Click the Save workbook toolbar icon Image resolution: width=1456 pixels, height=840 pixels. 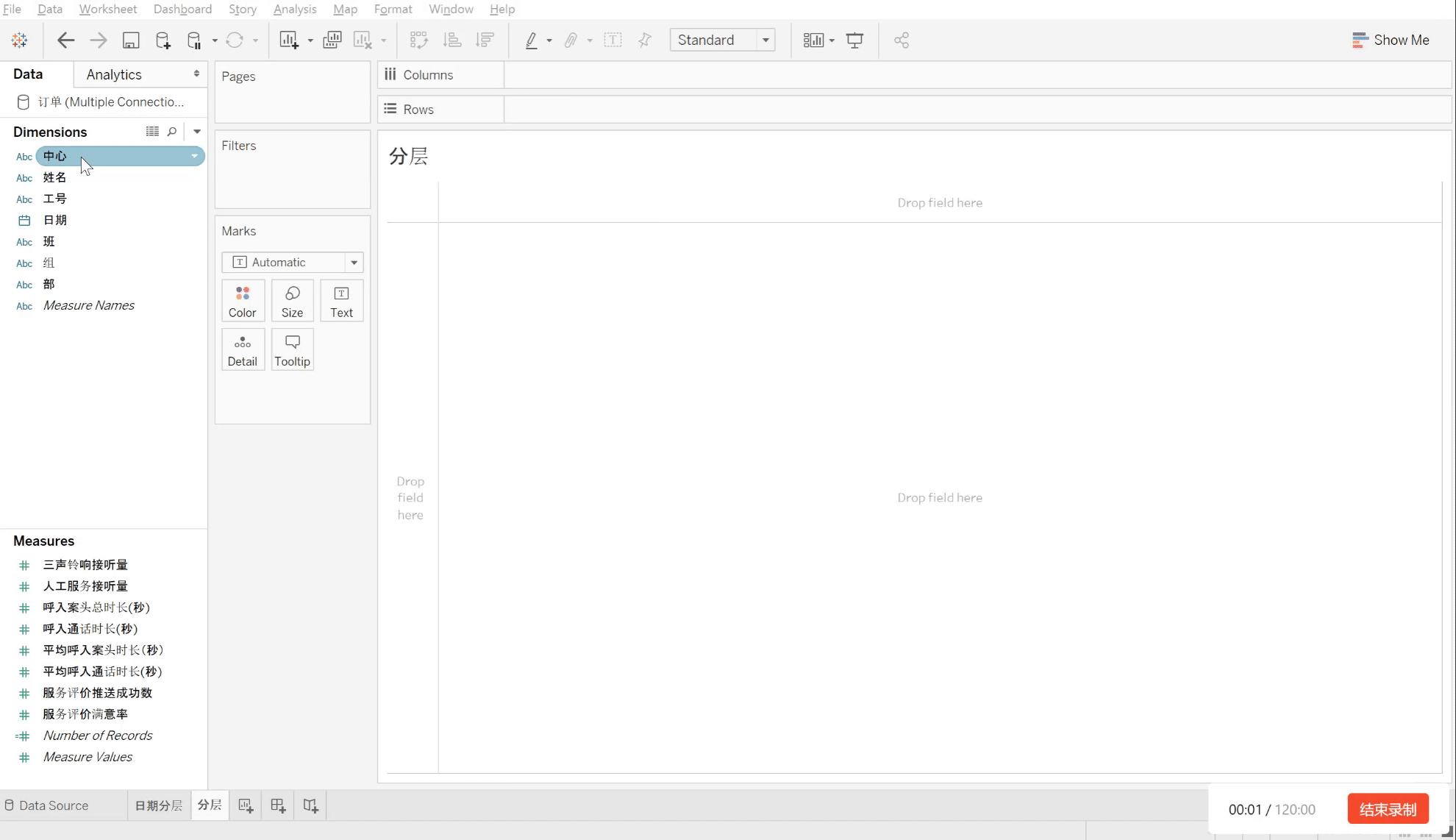[131, 40]
